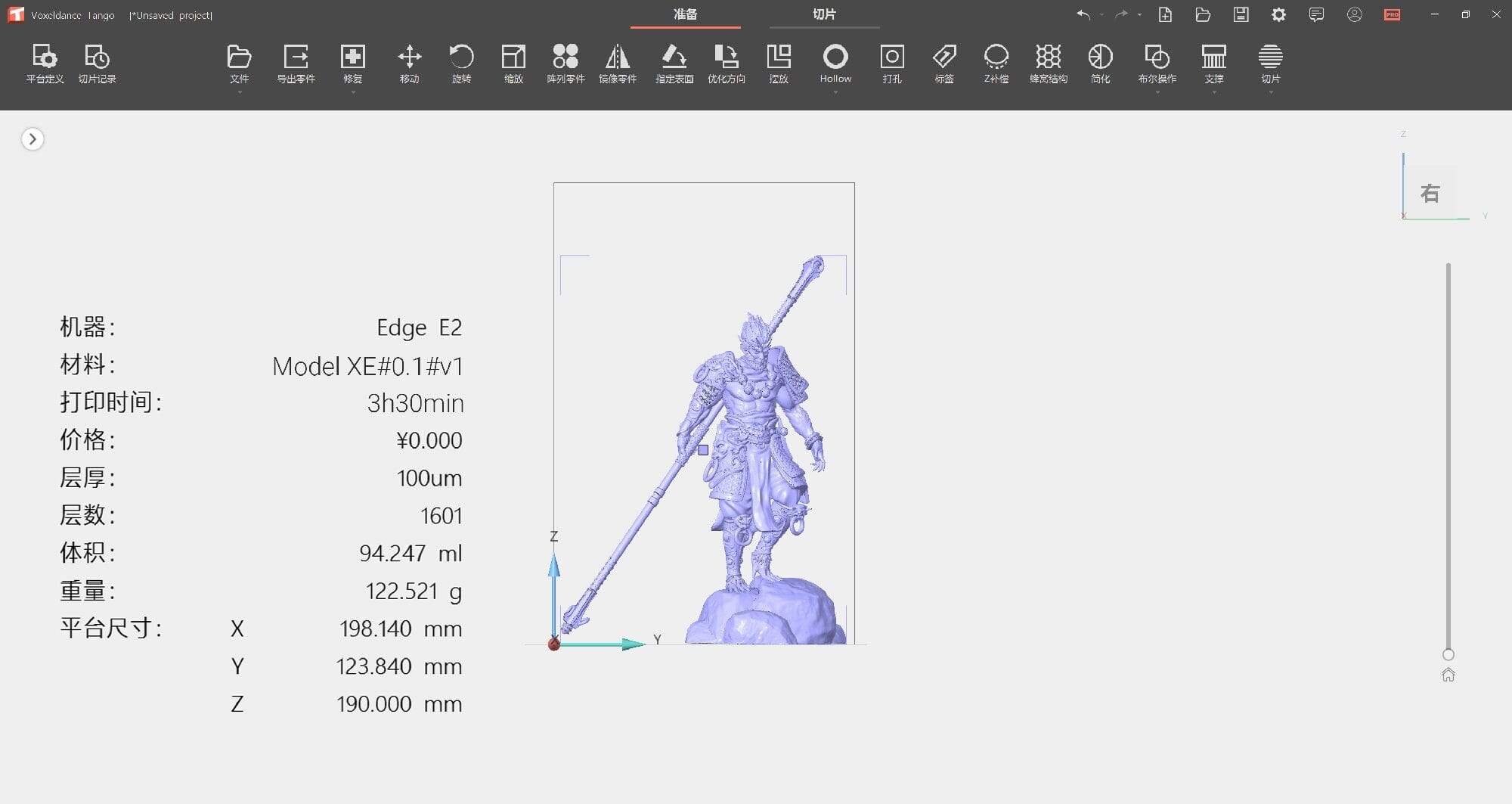Click the material Model XE#0.1#v1
Screen dimensions: 1512x804
(x=367, y=366)
